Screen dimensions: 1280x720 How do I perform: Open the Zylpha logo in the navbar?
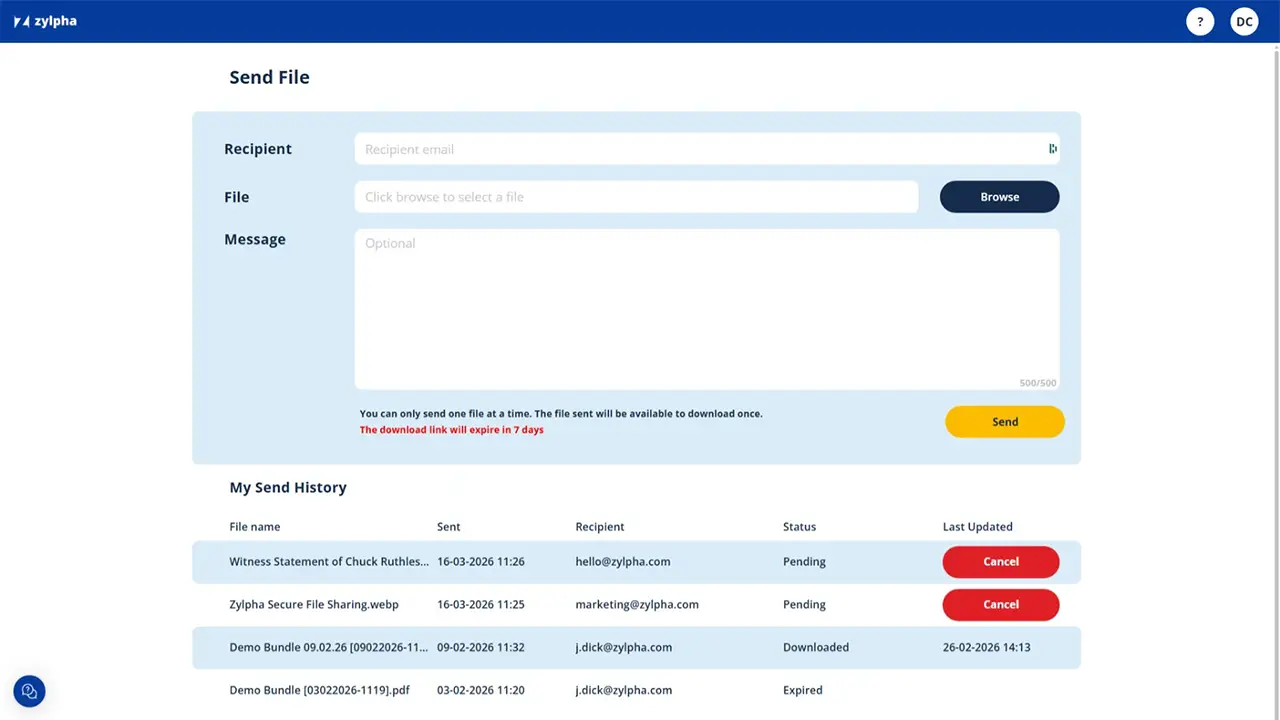tap(44, 20)
